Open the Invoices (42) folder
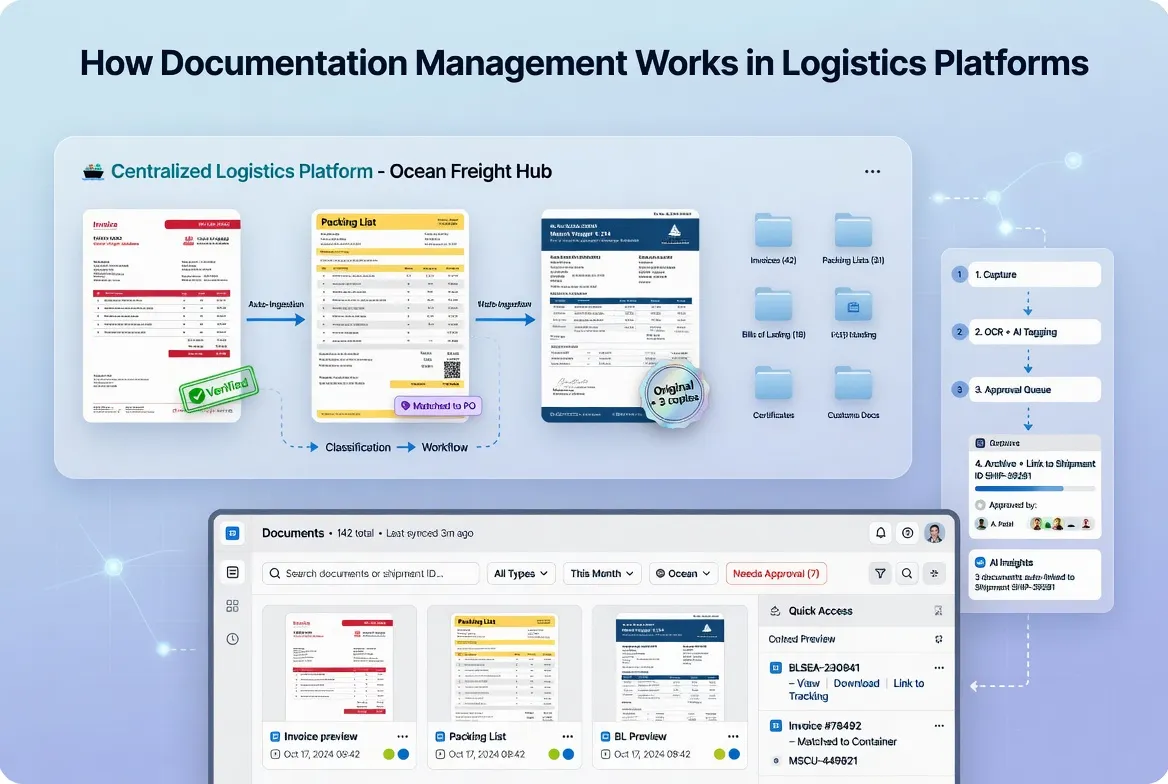 (771, 232)
